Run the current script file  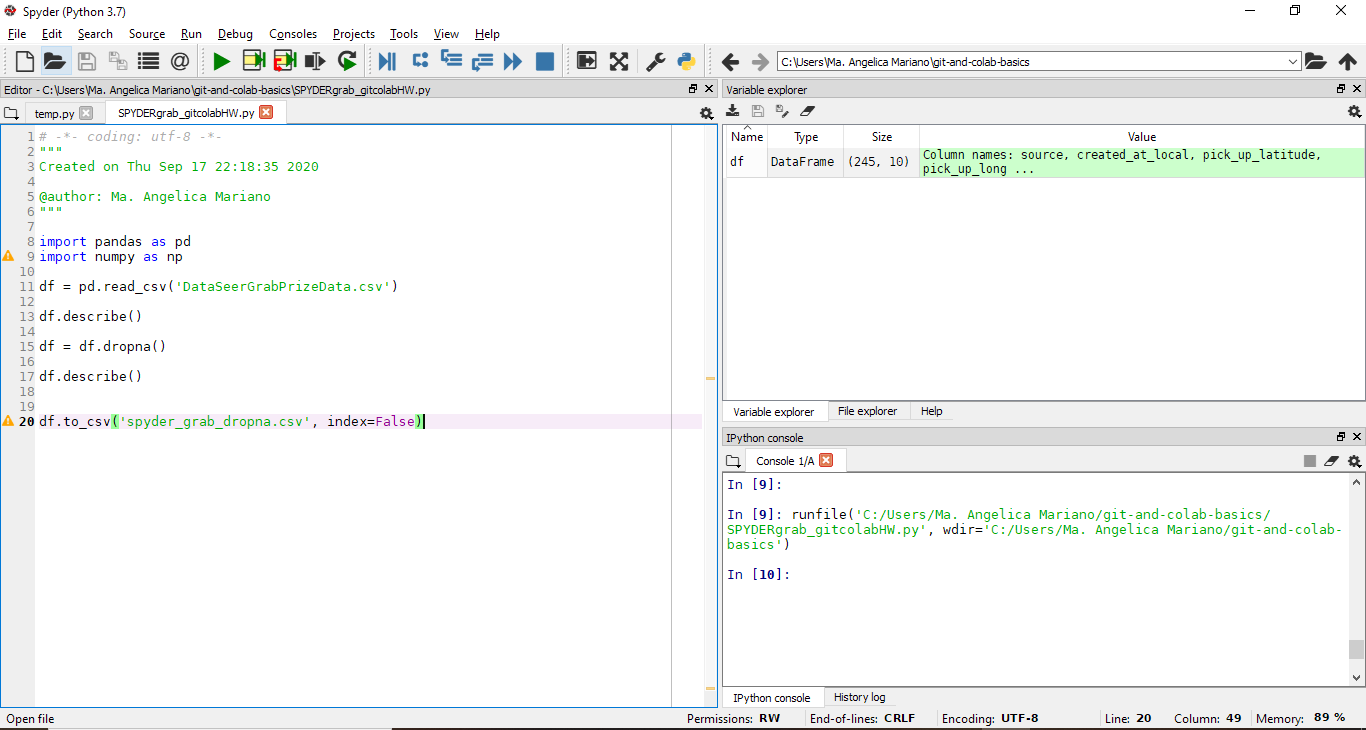221,61
